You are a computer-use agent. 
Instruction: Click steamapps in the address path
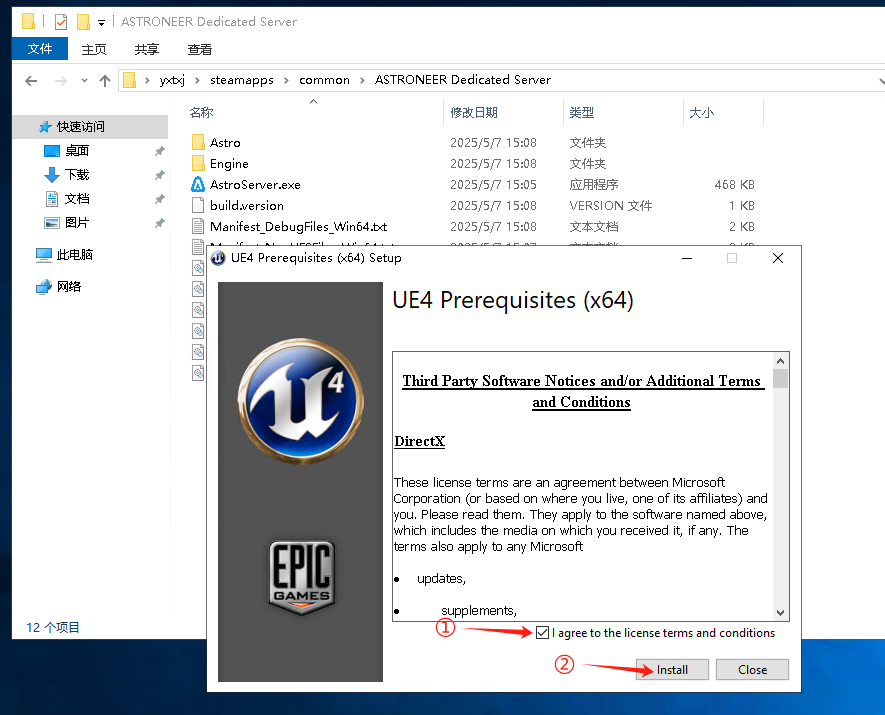tap(242, 80)
